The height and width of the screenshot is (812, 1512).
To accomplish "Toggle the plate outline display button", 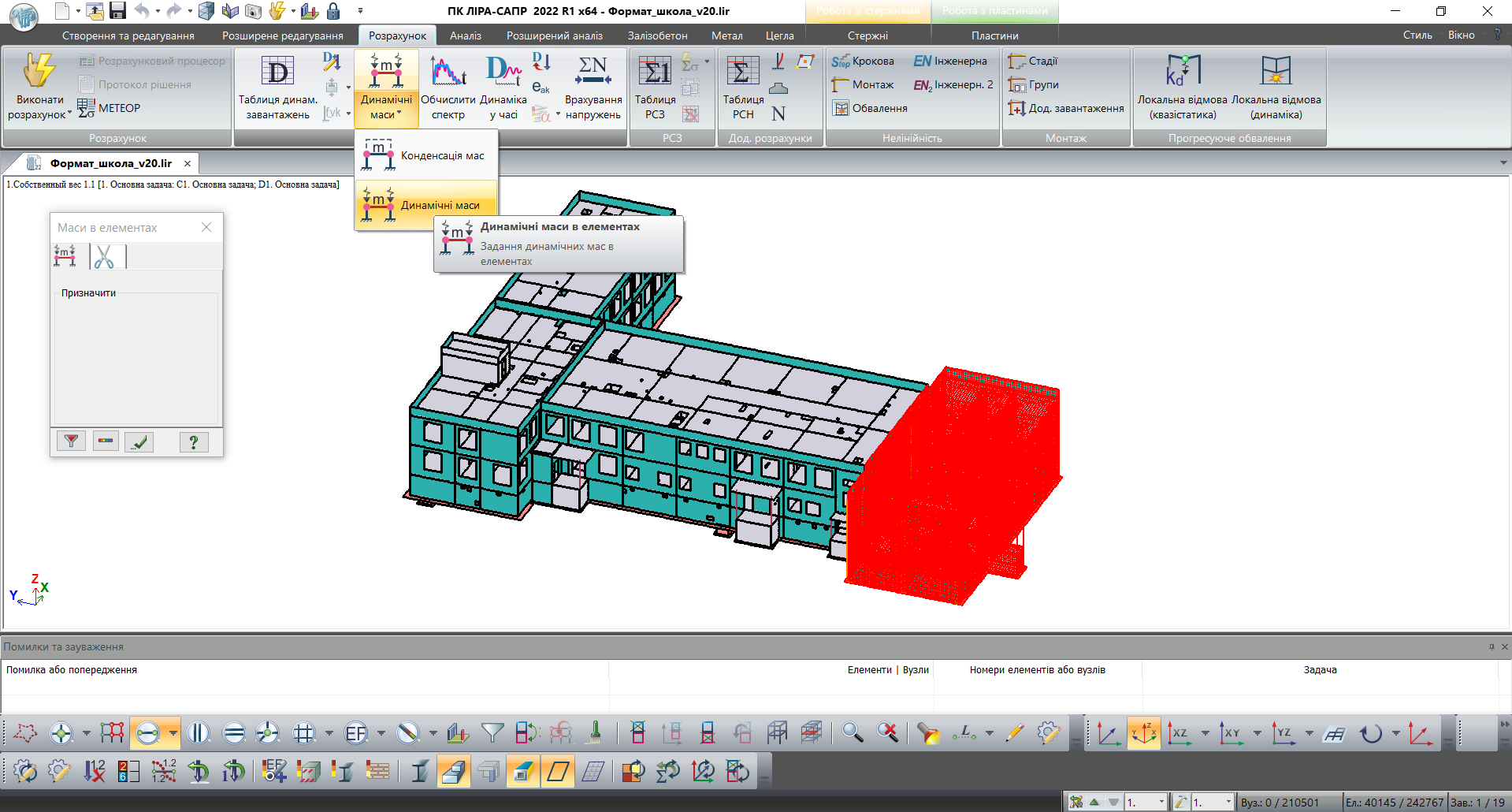I will [x=557, y=771].
